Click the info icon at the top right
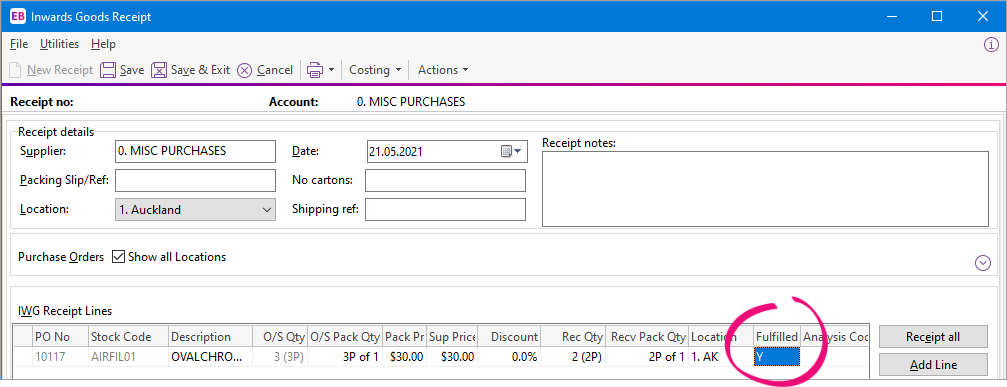The width and height of the screenshot is (1007, 387). [992, 44]
